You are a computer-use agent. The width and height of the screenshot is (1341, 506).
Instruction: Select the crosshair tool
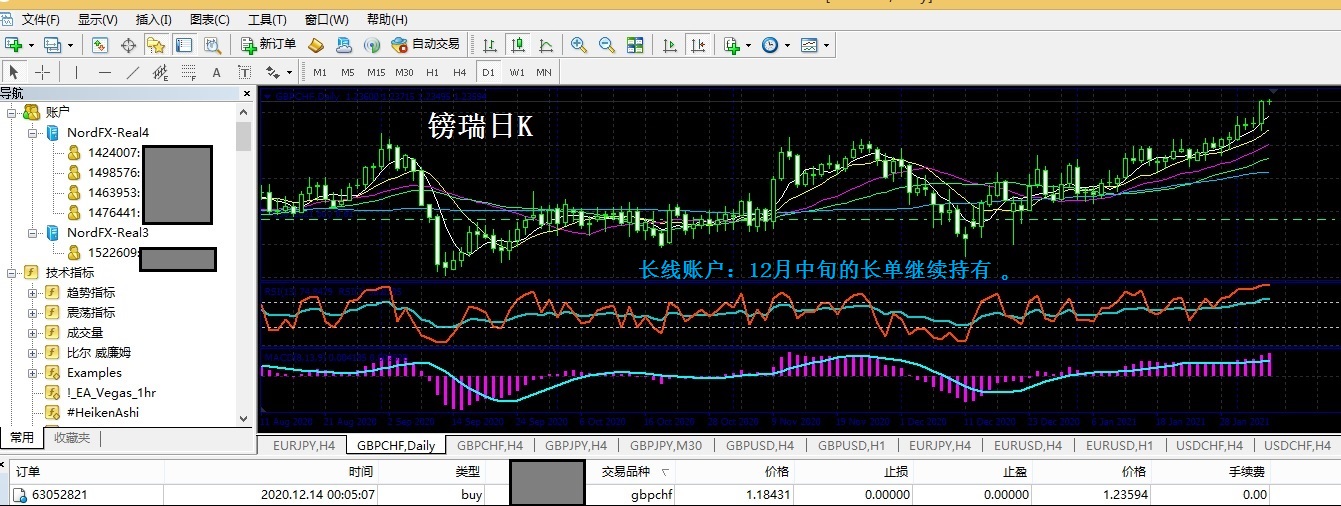pos(42,72)
